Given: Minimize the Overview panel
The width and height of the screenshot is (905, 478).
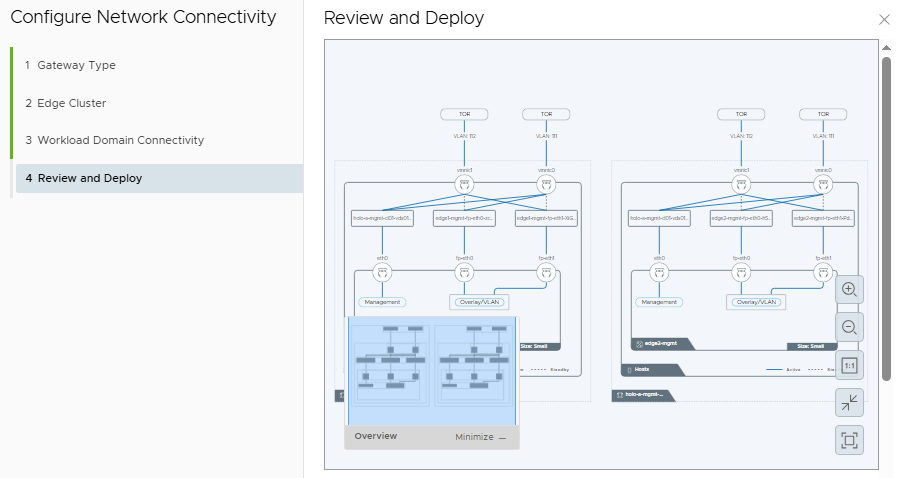Looking at the screenshot, I should click(x=480, y=437).
